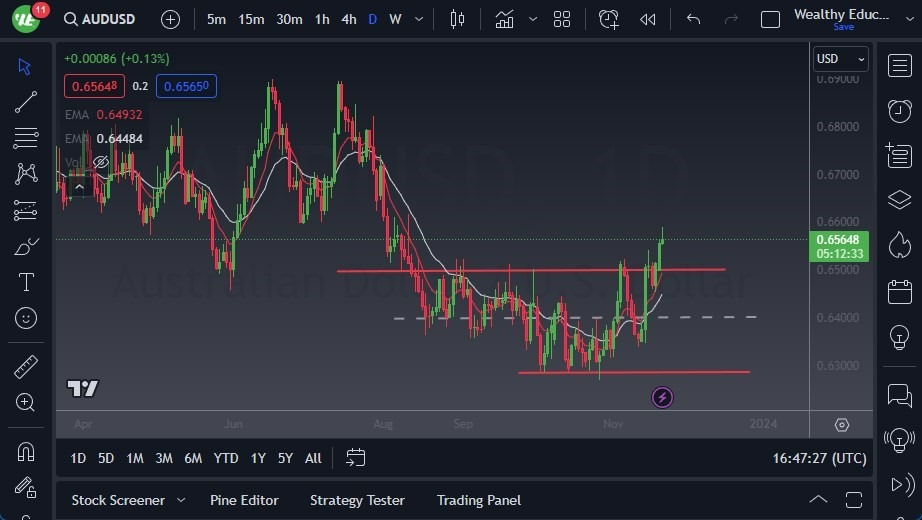The height and width of the screenshot is (520, 922).
Task: Select the brush drawing tool
Action: pos(25,246)
